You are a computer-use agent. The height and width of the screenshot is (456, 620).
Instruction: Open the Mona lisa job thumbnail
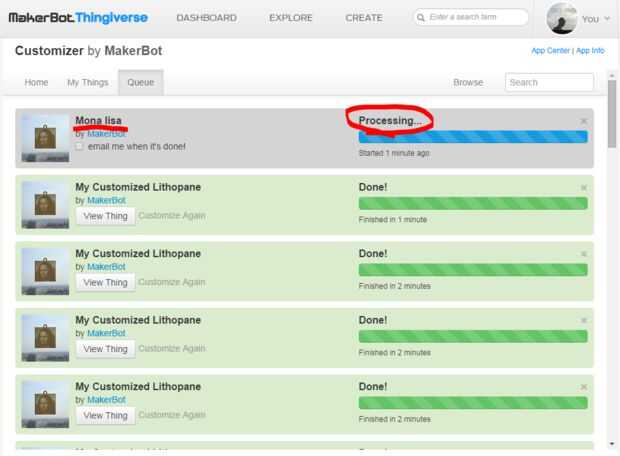45,138
